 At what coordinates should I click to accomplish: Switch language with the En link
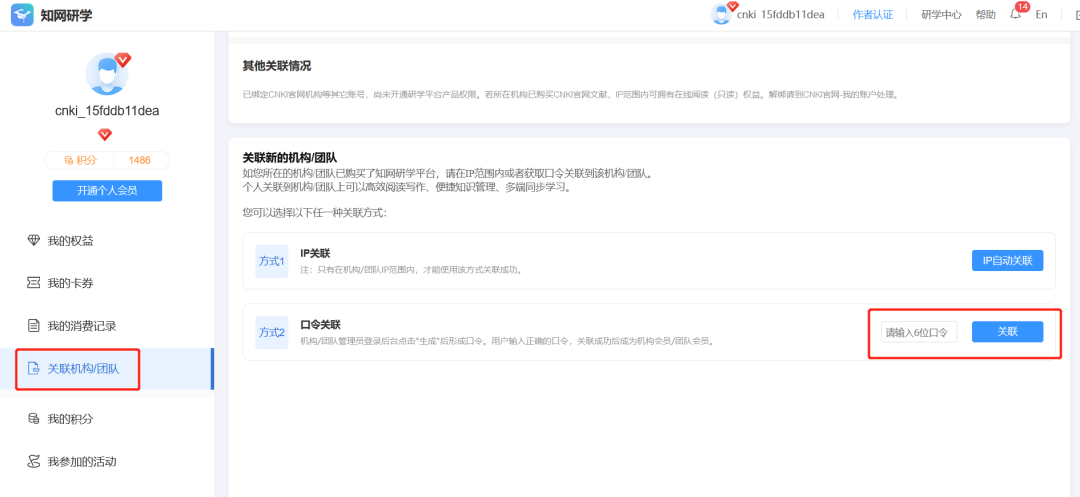1041,15
